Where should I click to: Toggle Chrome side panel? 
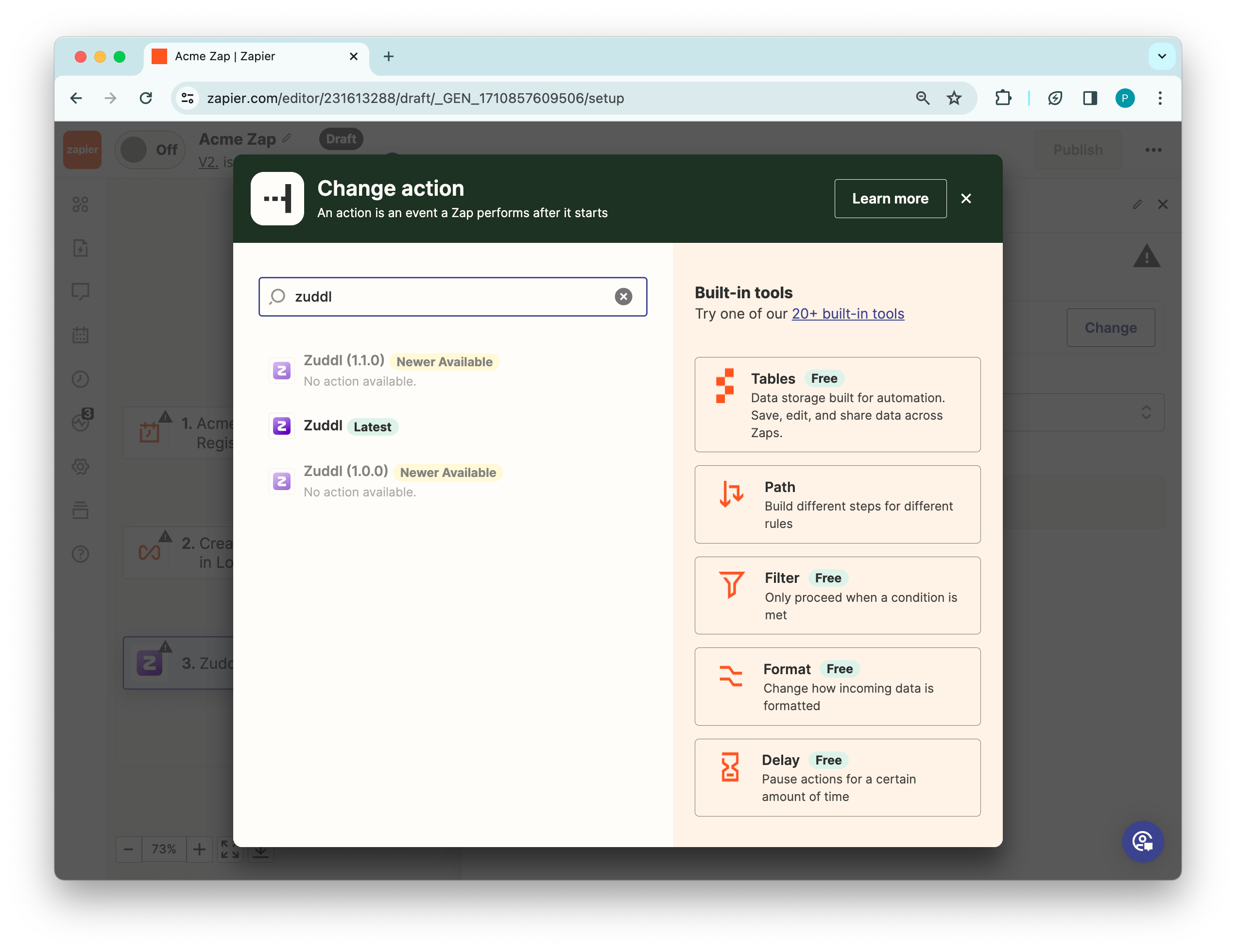(x=1089, y=99)
